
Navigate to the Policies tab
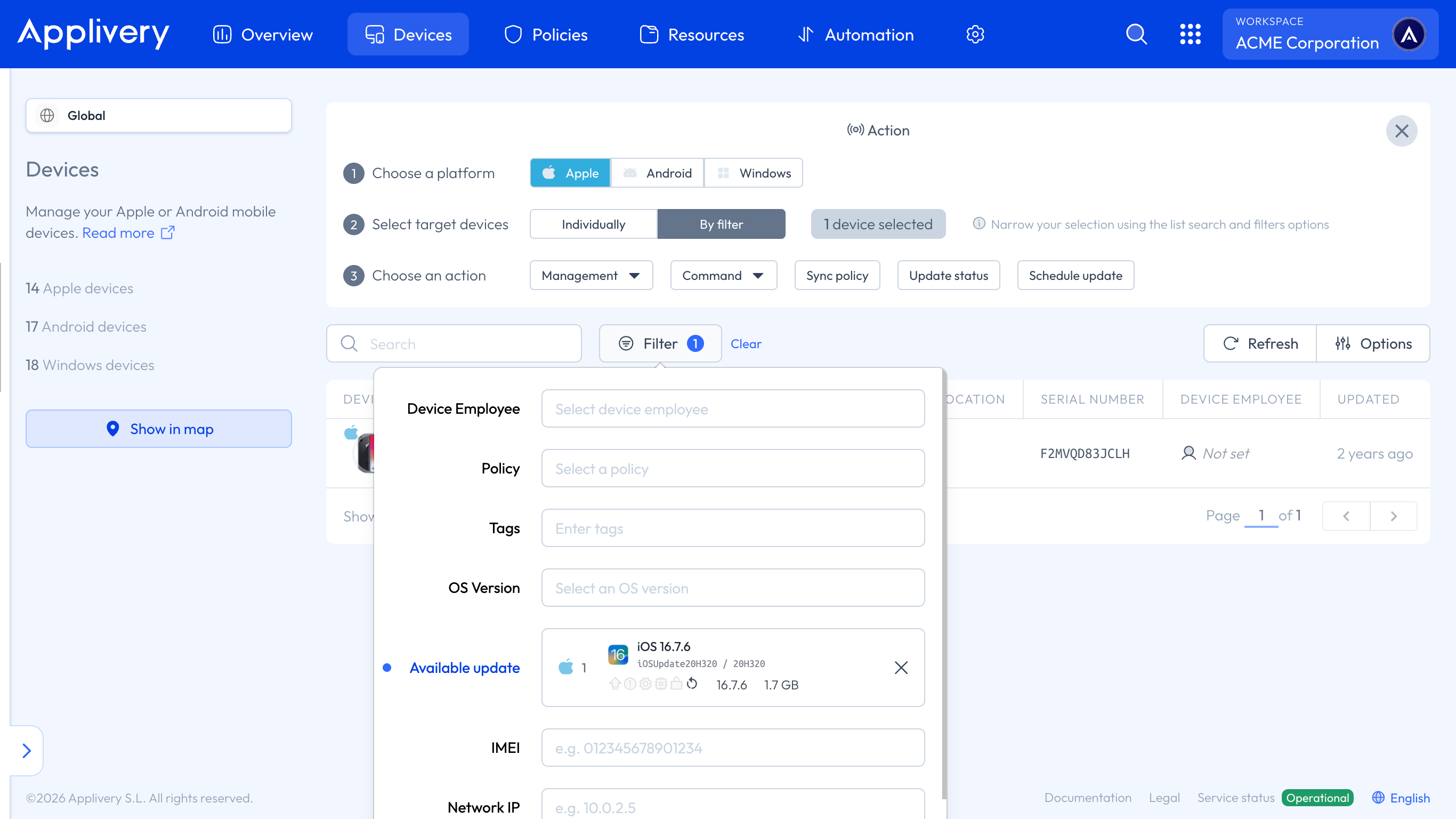546,35
